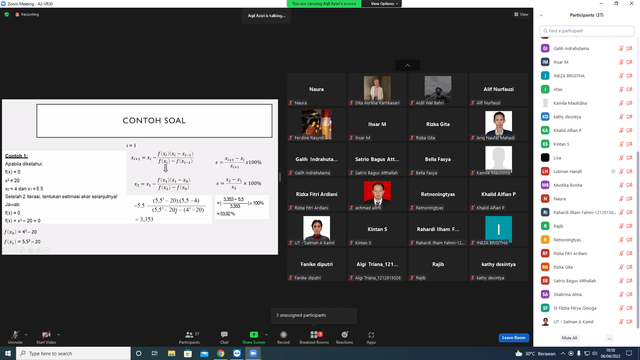This screenshot has width=640, height=360.
Task: Open the Windows notification center
Action: pyautogui.click(x=629, y=353)
